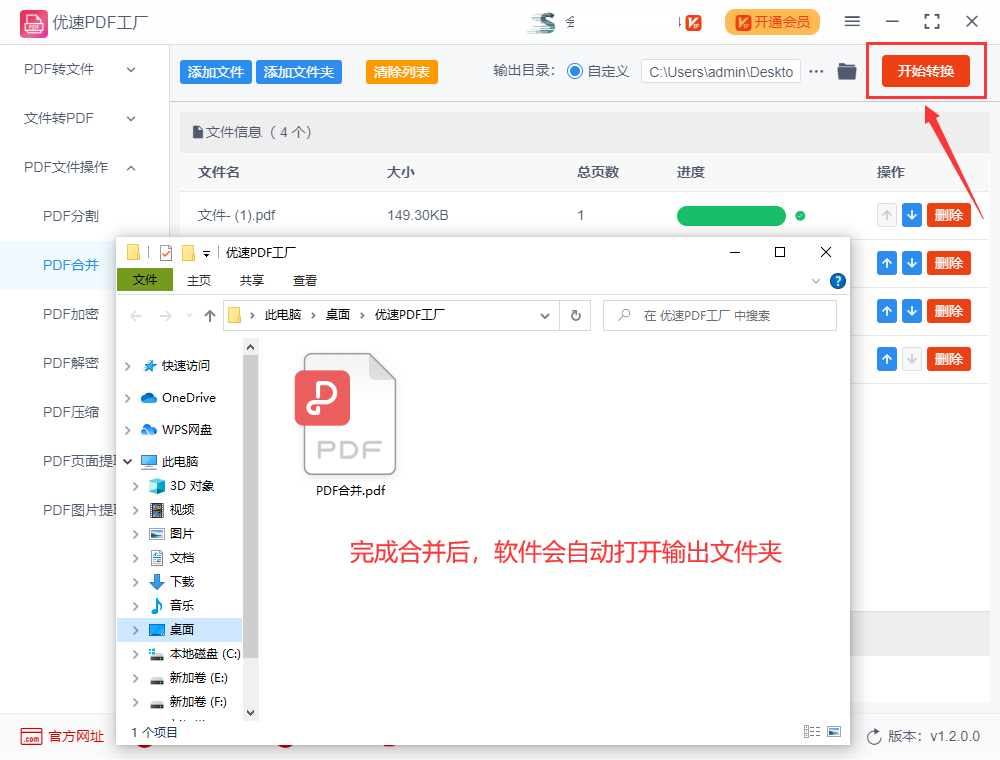Select 本地磁盘 (C:) in Explorer tree

205,654
